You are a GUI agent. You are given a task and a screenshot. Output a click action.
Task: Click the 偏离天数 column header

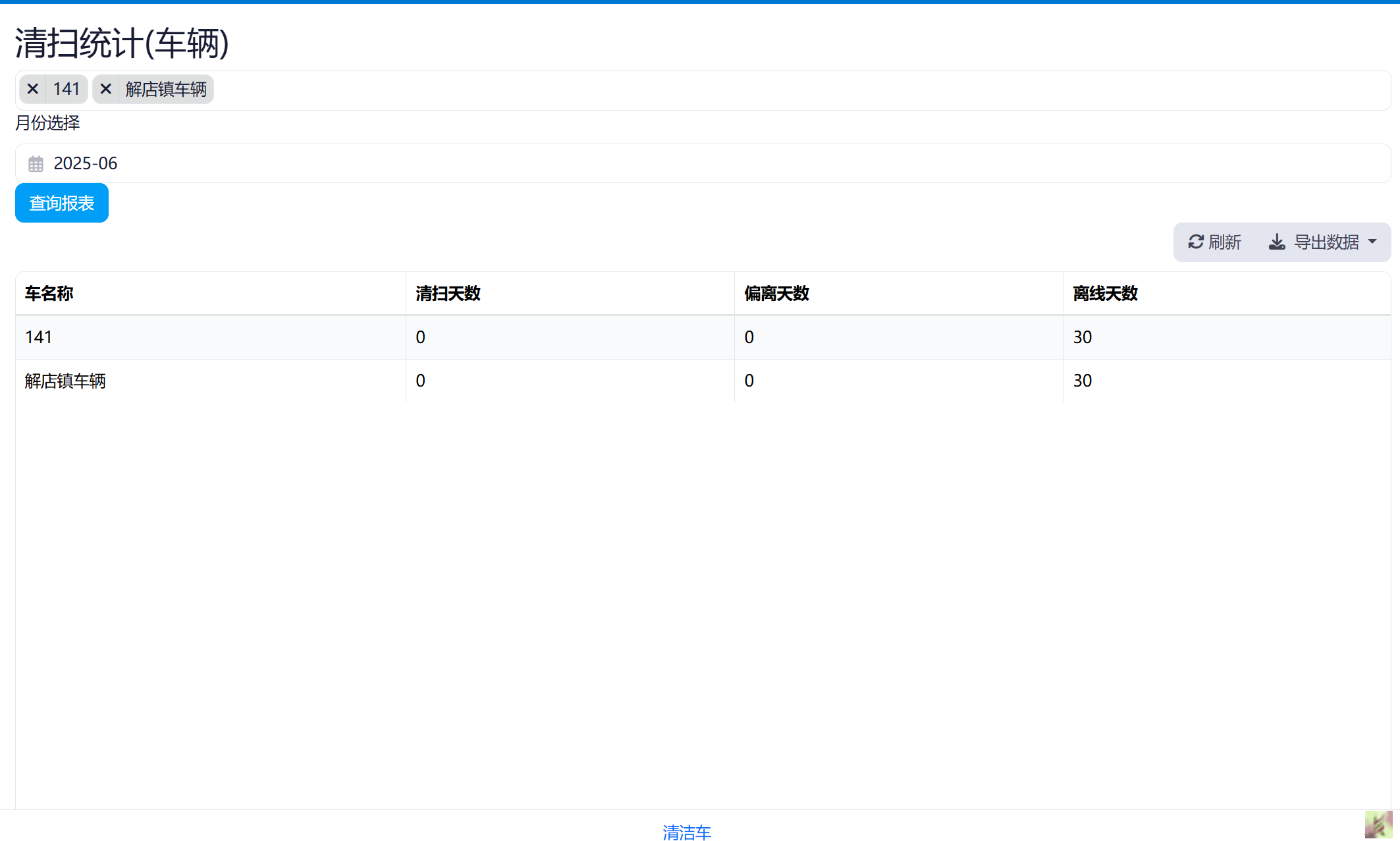776,294
